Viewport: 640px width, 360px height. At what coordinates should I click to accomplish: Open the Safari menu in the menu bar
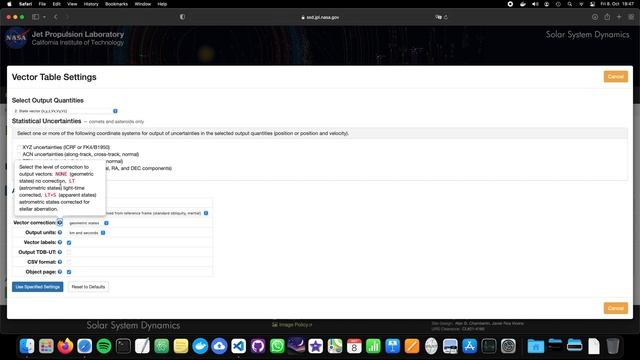[25, 4]
